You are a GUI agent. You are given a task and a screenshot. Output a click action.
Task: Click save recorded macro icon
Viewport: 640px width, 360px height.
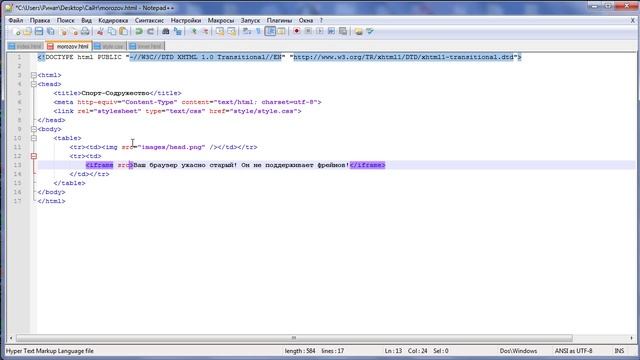tap(343, 31)
